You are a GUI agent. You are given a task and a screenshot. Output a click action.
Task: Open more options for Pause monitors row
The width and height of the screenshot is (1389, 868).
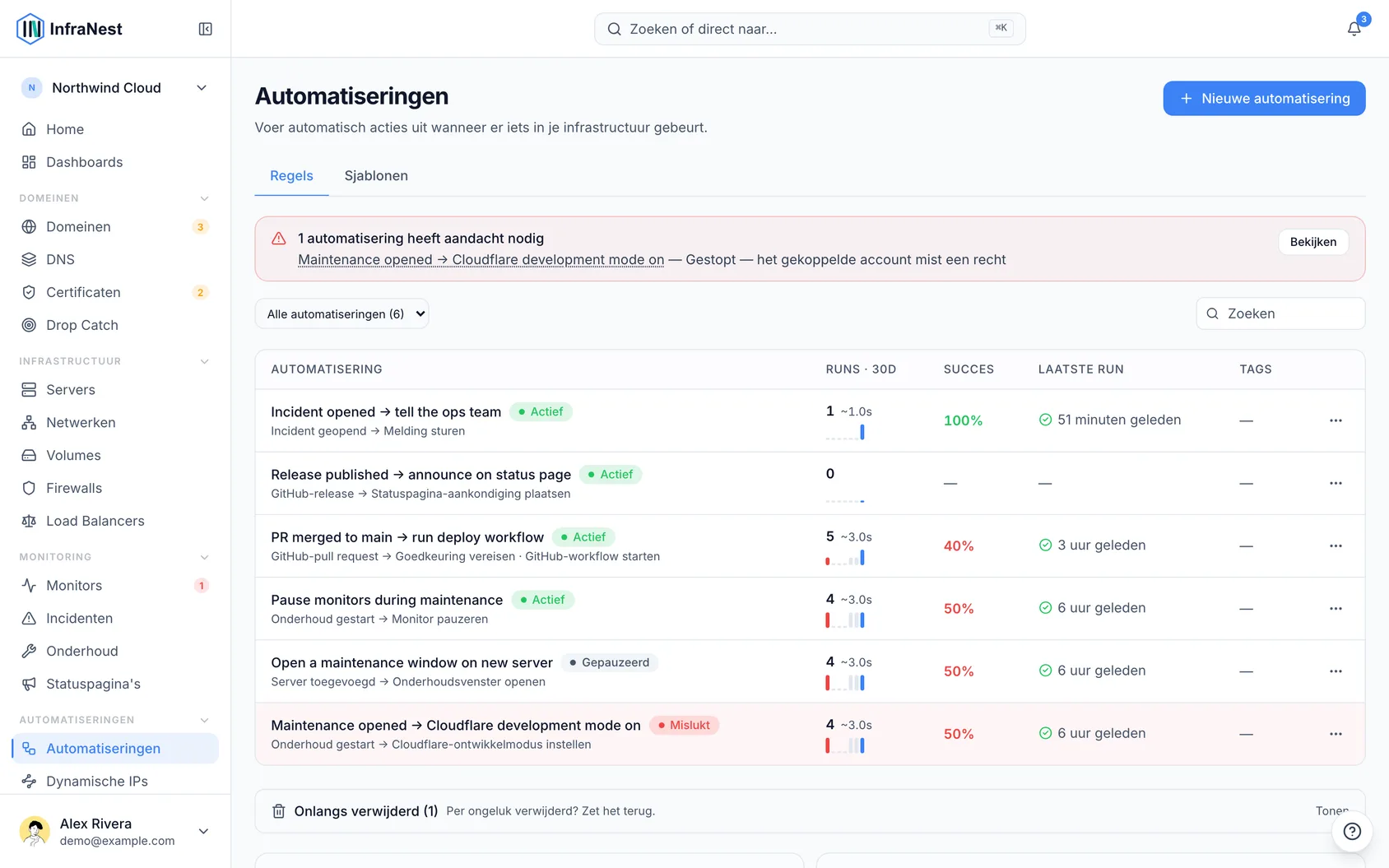click(1336, 608)
